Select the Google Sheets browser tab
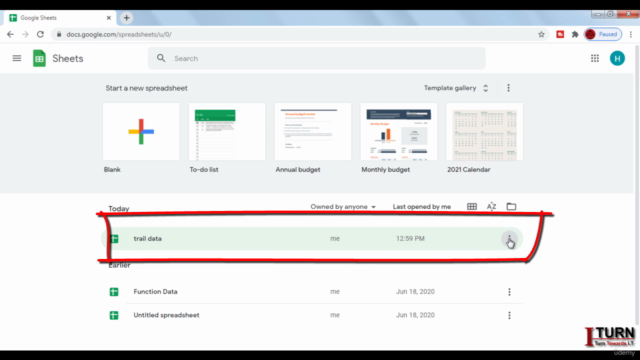The image size is (640, 360). coord(60,18)
